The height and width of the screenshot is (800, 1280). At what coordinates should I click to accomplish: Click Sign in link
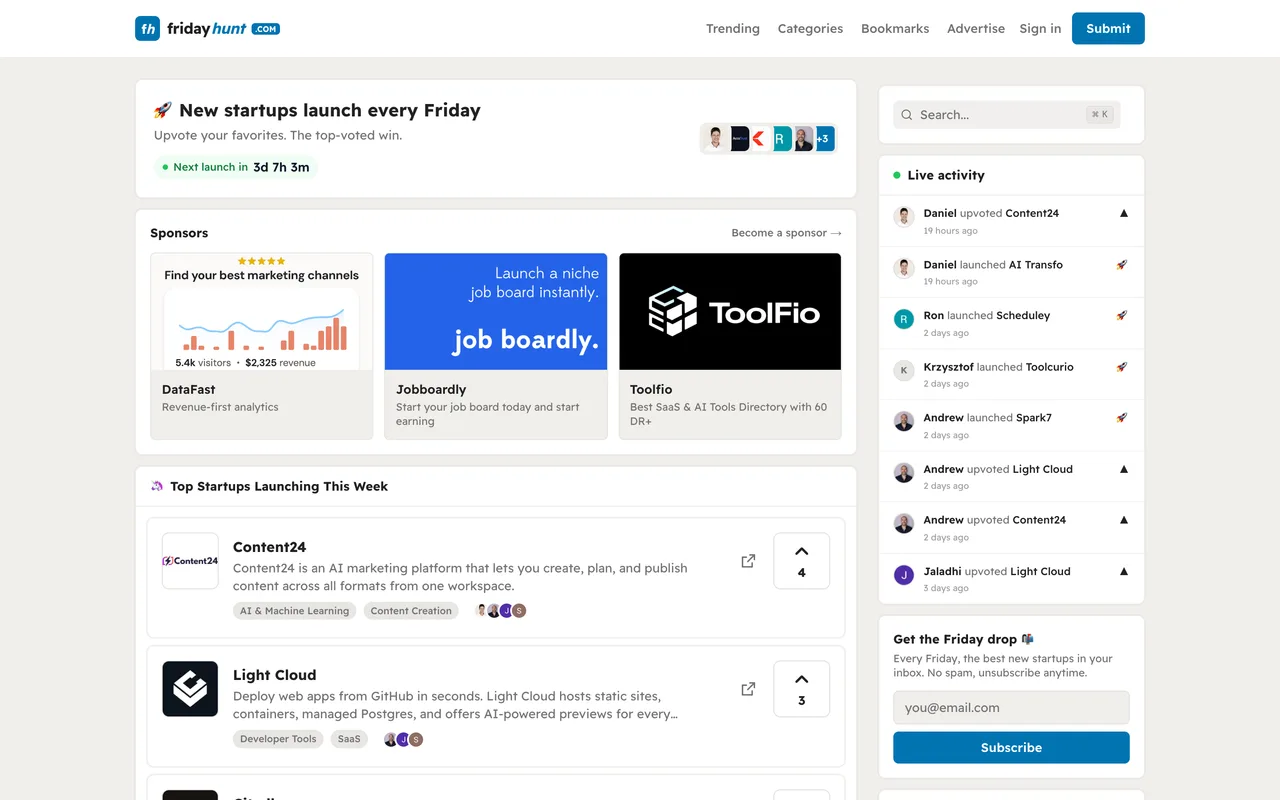[1040, 28]
